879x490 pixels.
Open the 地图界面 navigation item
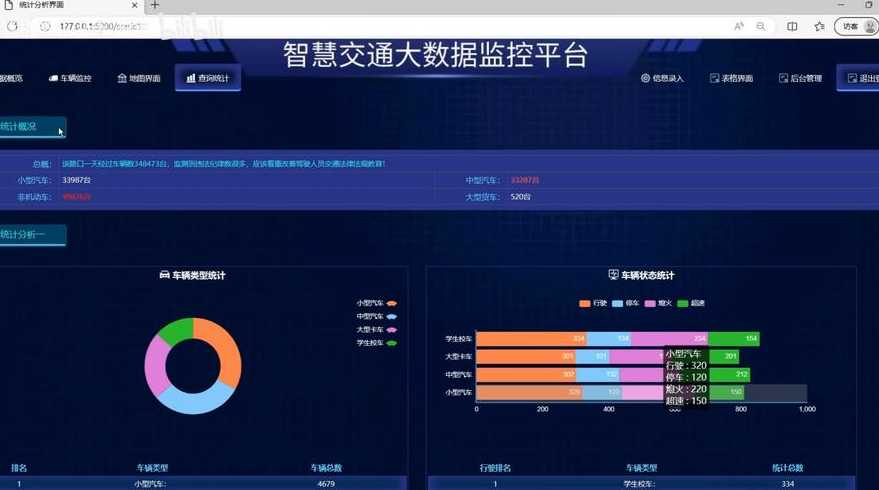(139, 78)
